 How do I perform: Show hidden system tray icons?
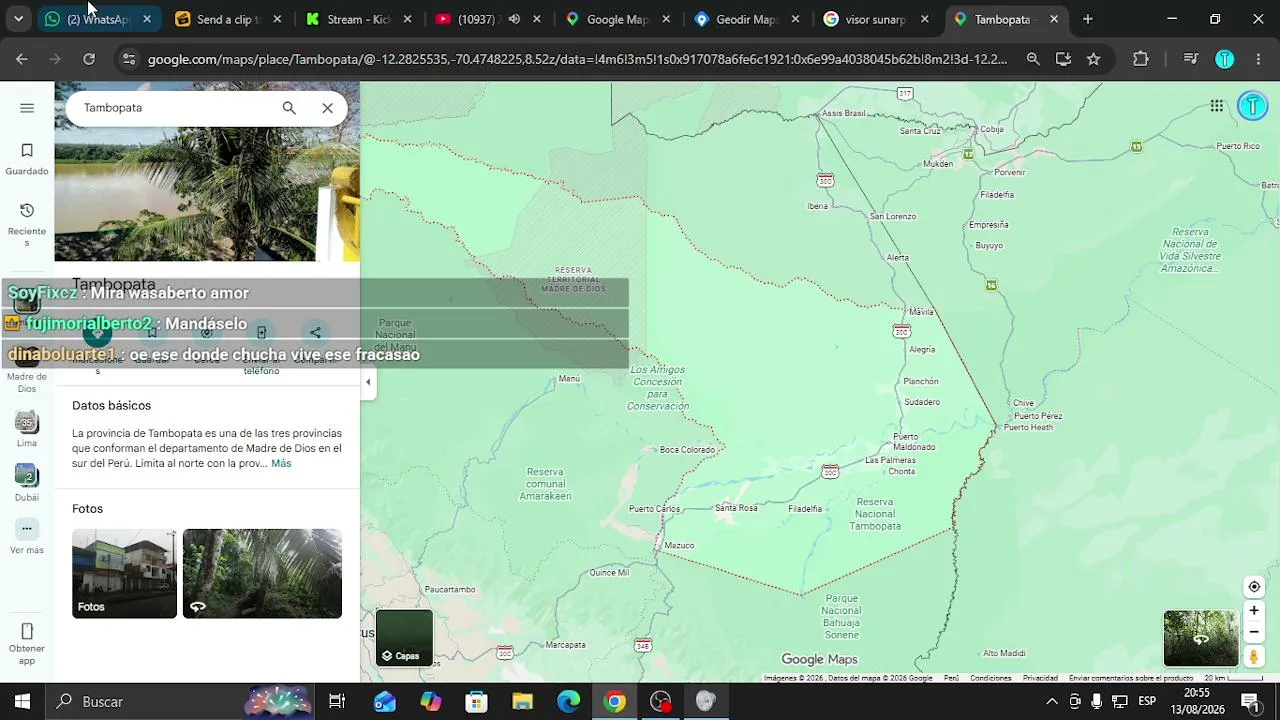(x=1051, y=702)
